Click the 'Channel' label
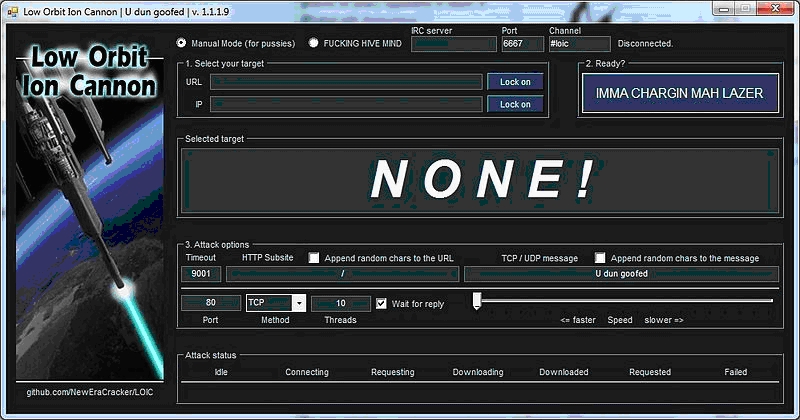The image size is (800, 420). [x=565, y=31]
